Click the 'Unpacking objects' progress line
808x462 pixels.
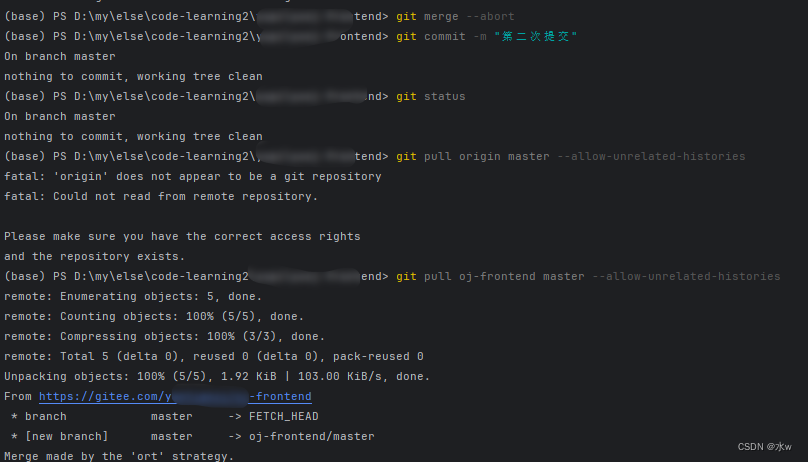tap(217, 377)
